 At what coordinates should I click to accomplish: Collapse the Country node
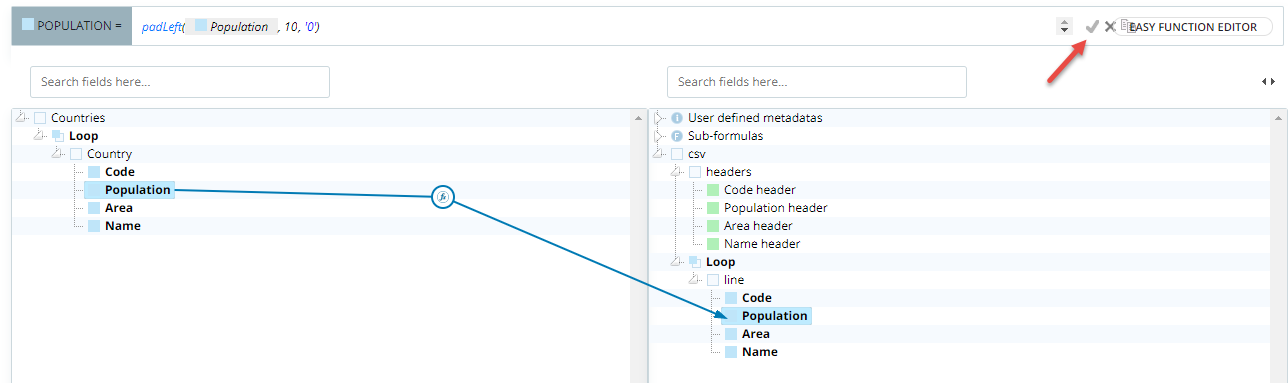pos(58,153)
